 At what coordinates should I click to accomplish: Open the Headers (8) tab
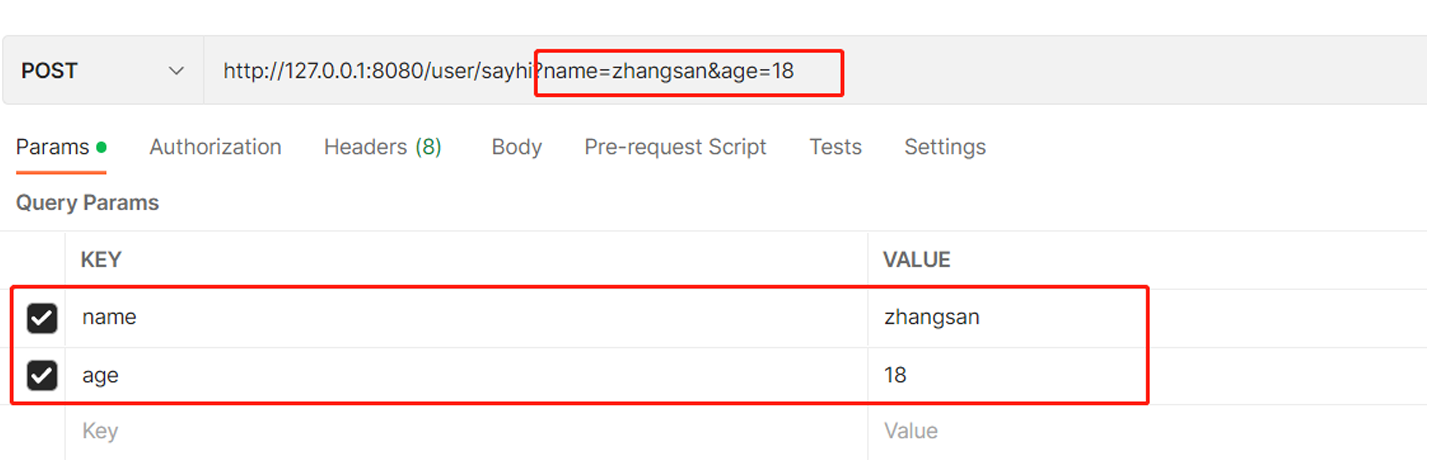382,147
